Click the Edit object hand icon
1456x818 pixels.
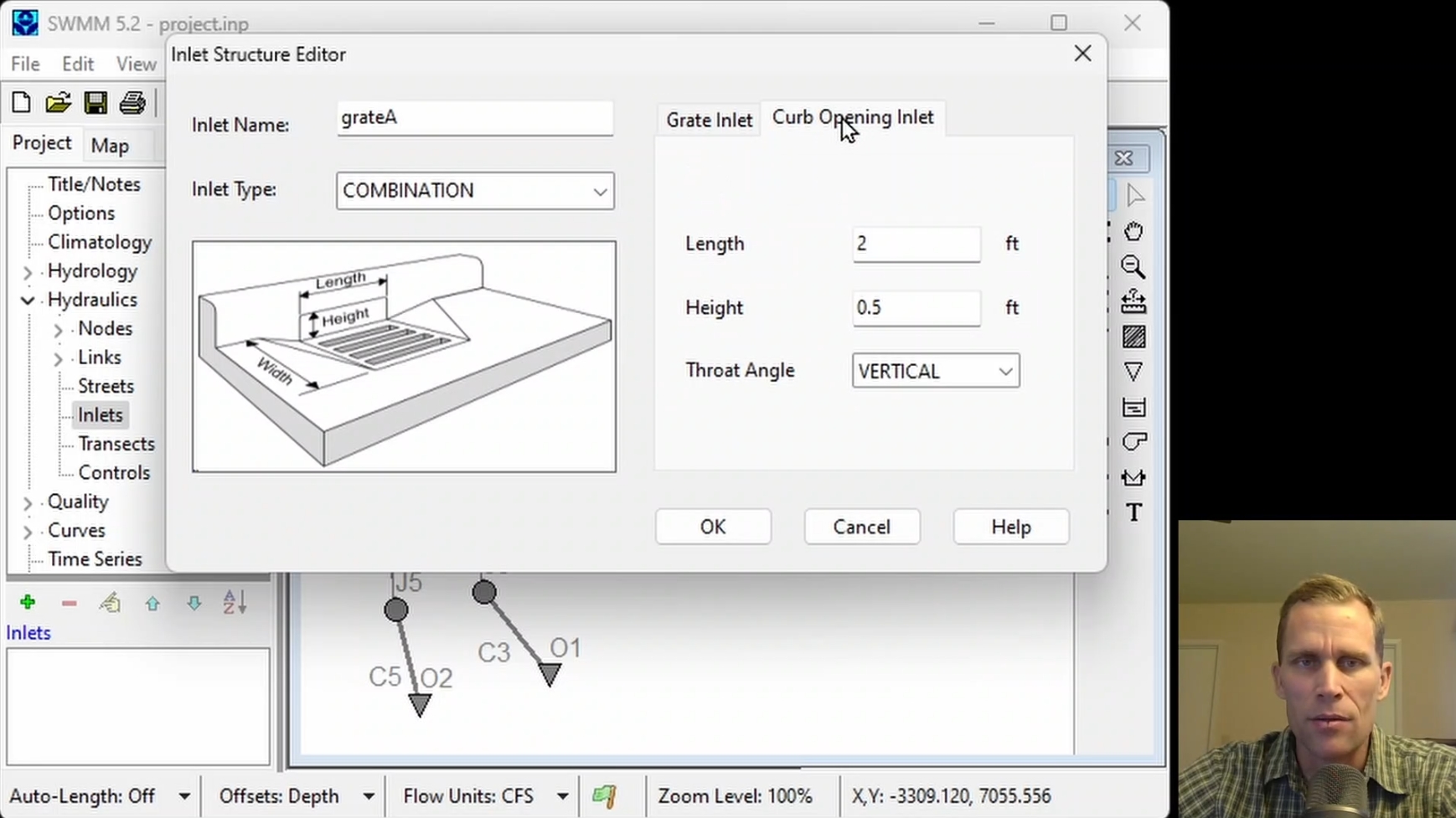click(x=110, y=602)
